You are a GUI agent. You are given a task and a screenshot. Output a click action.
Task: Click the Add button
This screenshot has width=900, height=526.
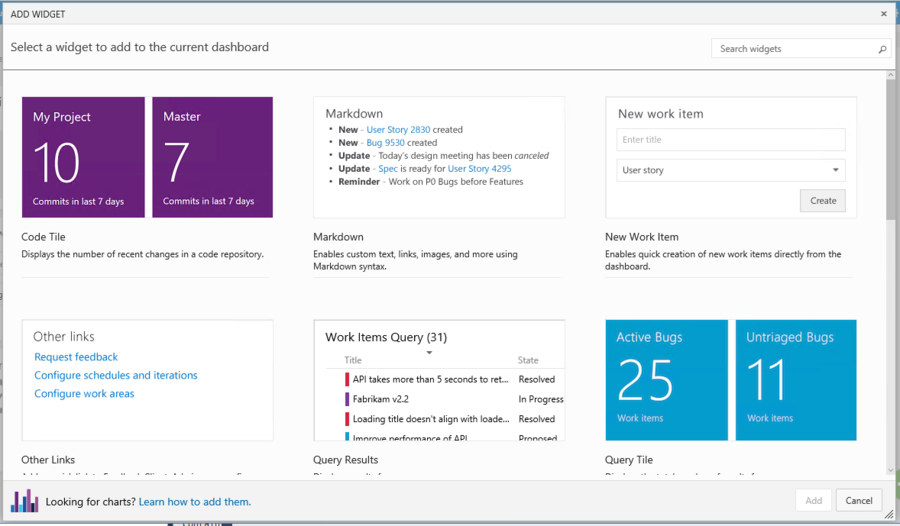[x=813, y=501]
